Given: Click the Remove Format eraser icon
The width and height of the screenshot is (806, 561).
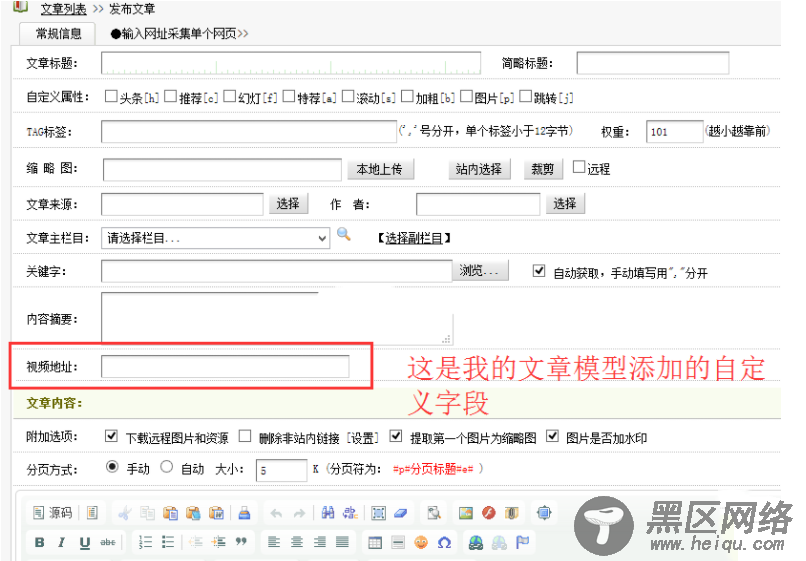Looking at the screenshot, I should tap(401, 513).
